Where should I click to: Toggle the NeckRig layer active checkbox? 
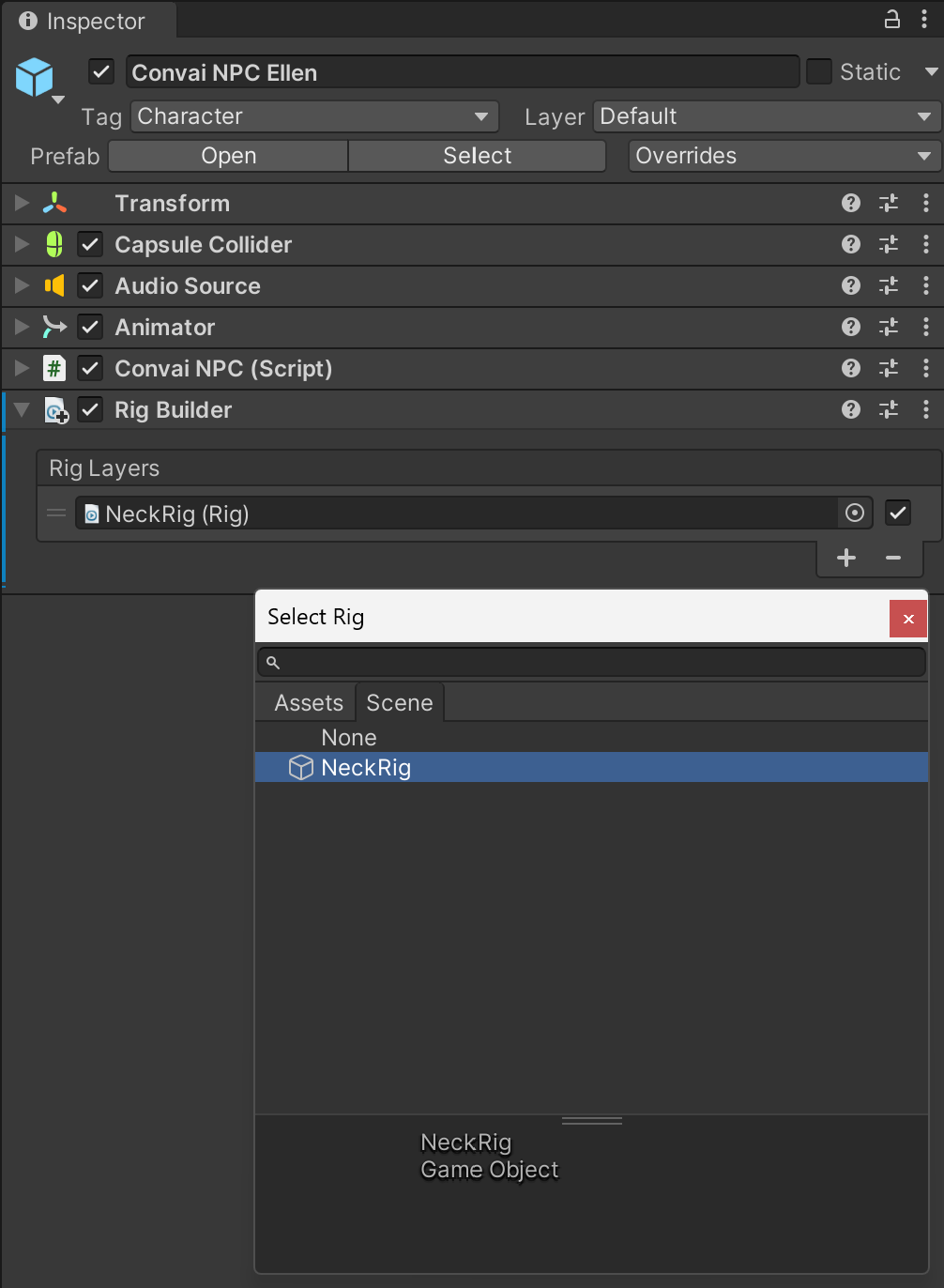(x=898, y=513)
